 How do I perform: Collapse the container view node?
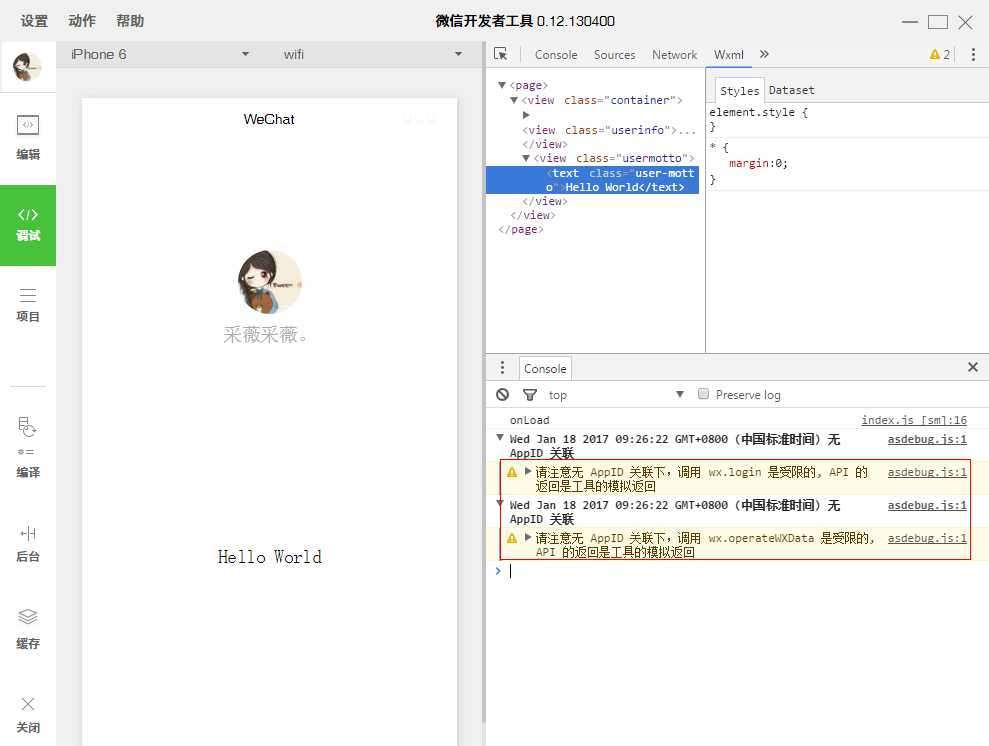tap(514, 100)
